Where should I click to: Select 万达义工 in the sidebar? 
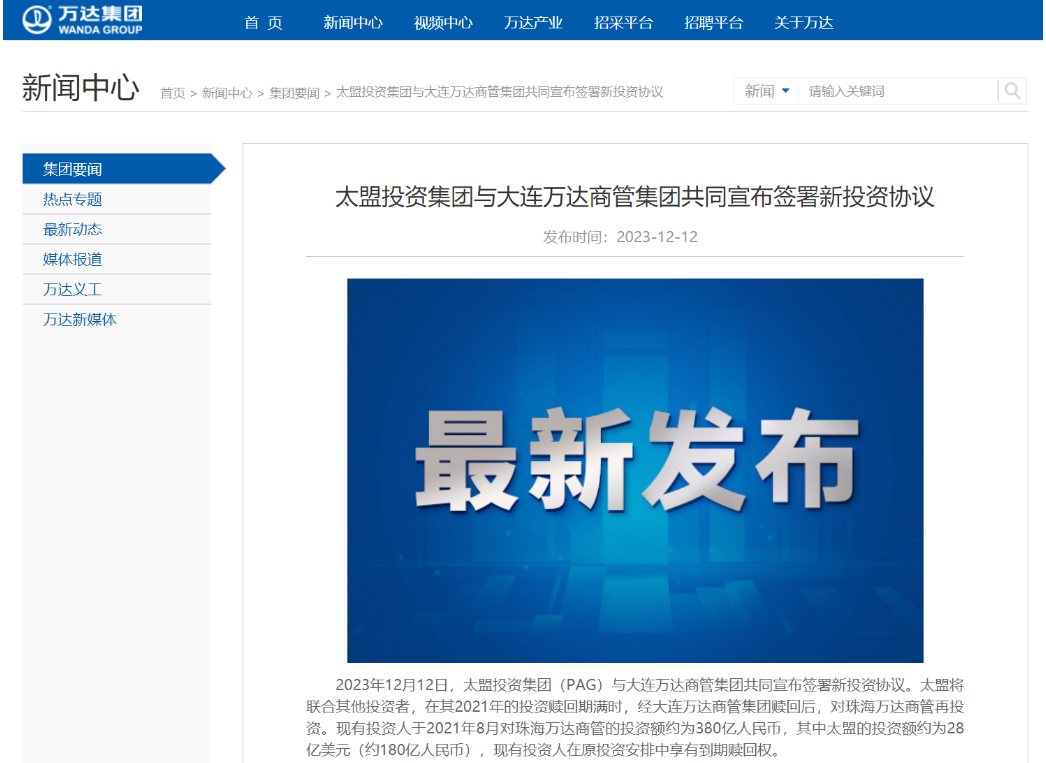click(117, 289)
